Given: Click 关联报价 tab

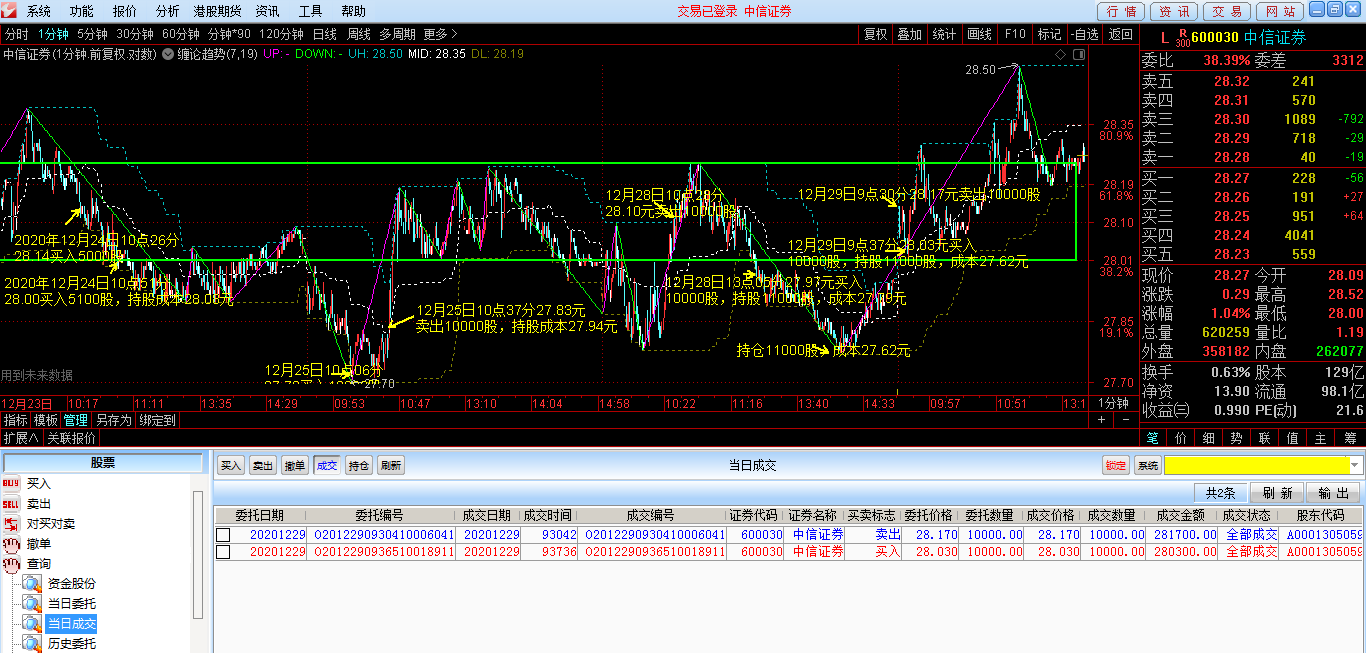Looking at the screenshot, I should (72, 438).
